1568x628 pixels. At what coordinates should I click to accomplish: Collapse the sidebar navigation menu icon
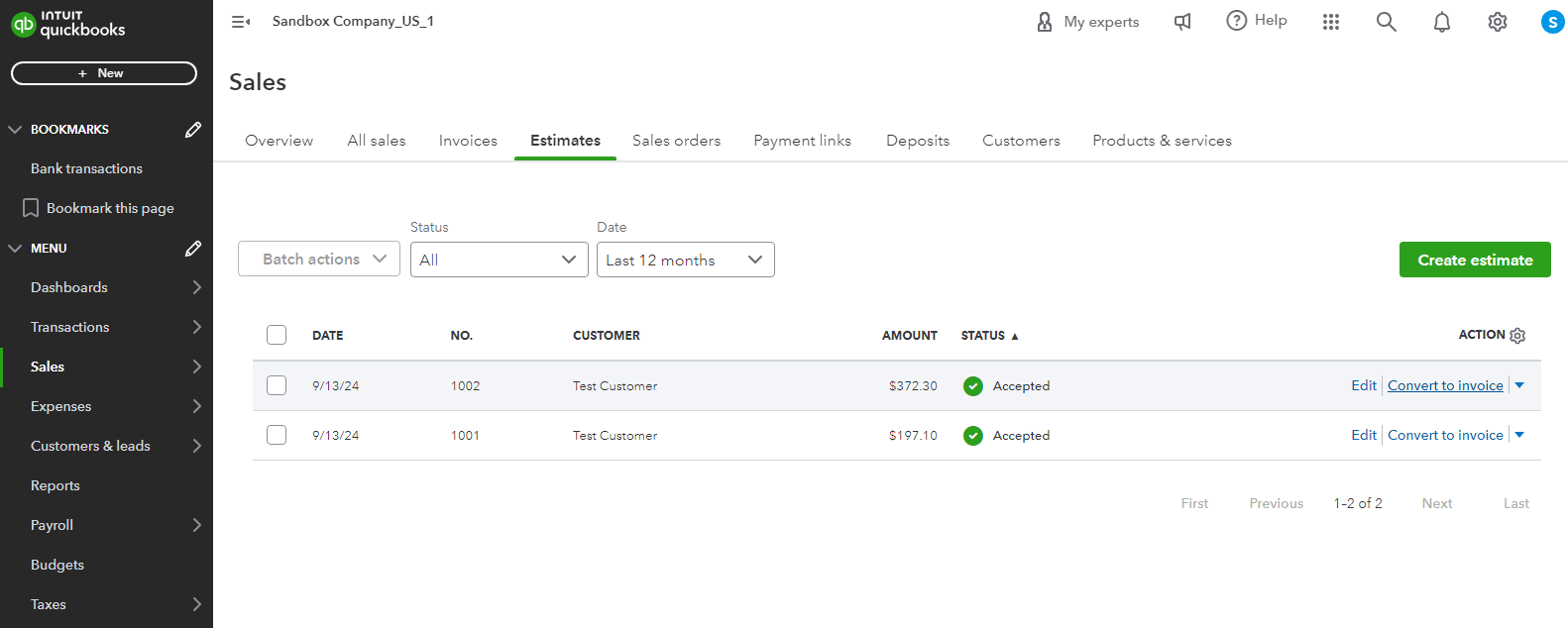pyautogui.click(x=240, y=22)
